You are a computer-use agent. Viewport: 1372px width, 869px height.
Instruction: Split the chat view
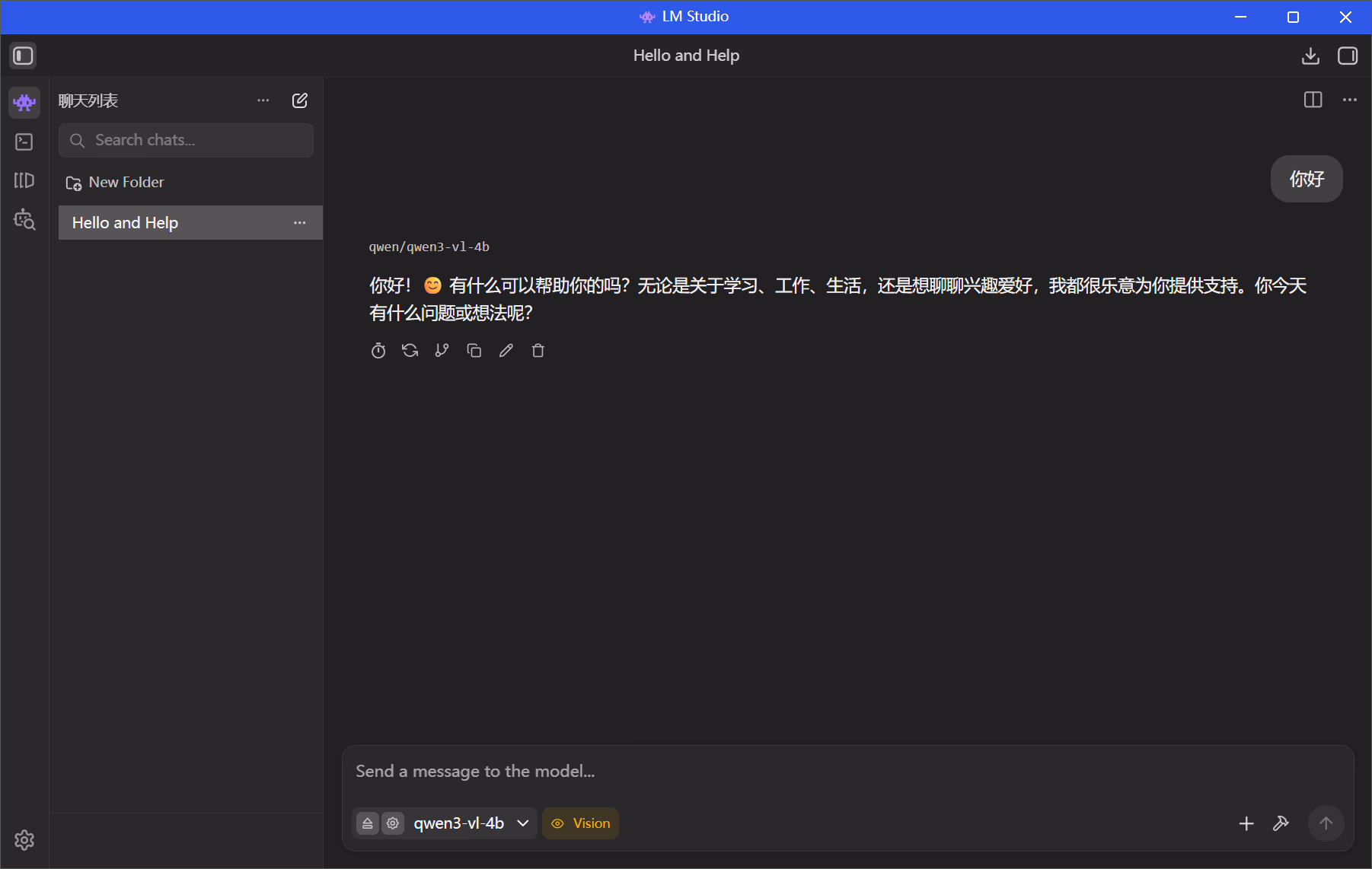click(x=1313, y=100)
